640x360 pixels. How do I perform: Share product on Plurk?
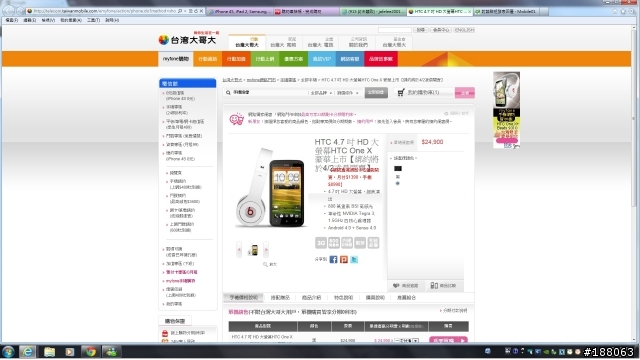point(344,260)
